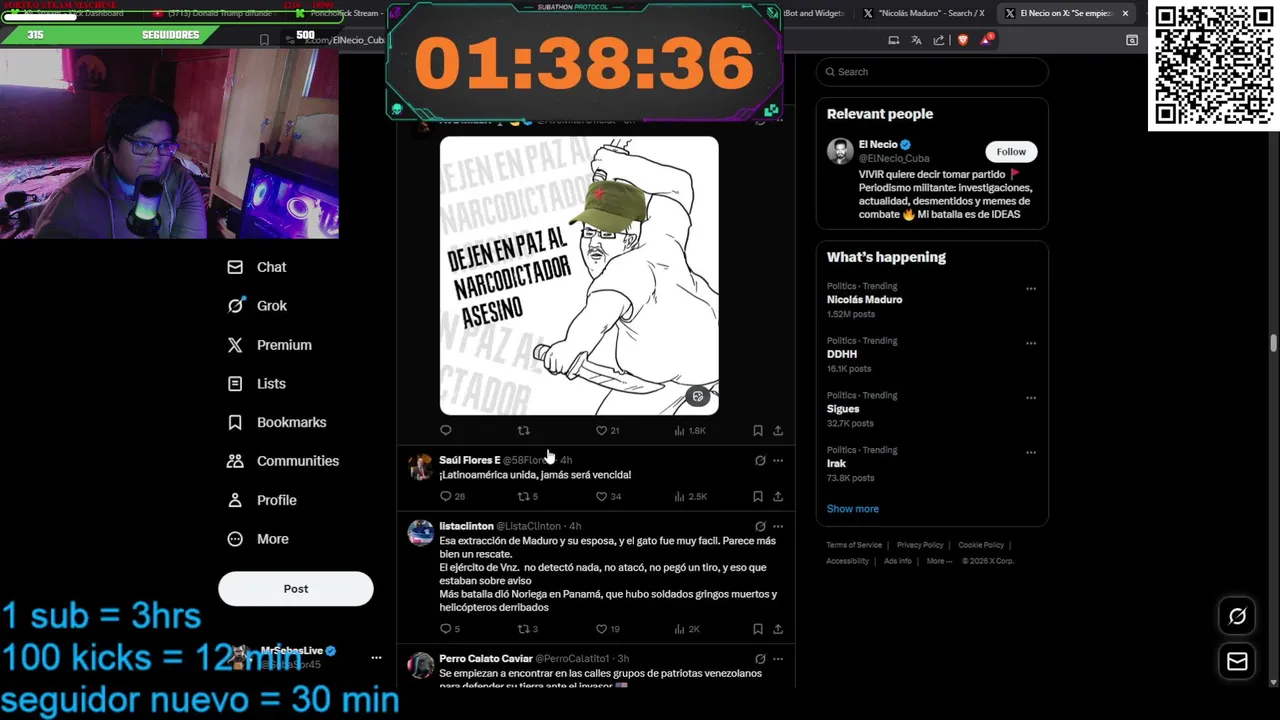Click Grok icon on listaclinton post
This screenshot has height=720, width=1280.
coord(760,526)
